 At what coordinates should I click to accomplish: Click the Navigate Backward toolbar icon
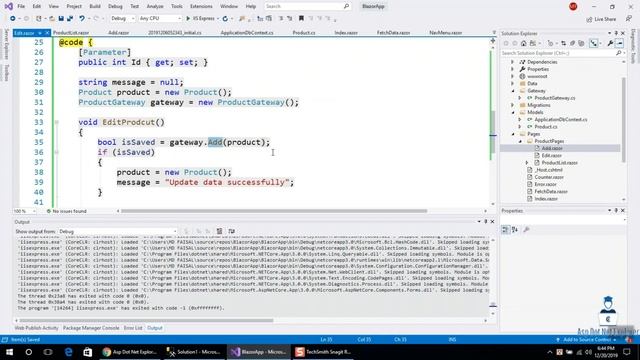(13, 18)
